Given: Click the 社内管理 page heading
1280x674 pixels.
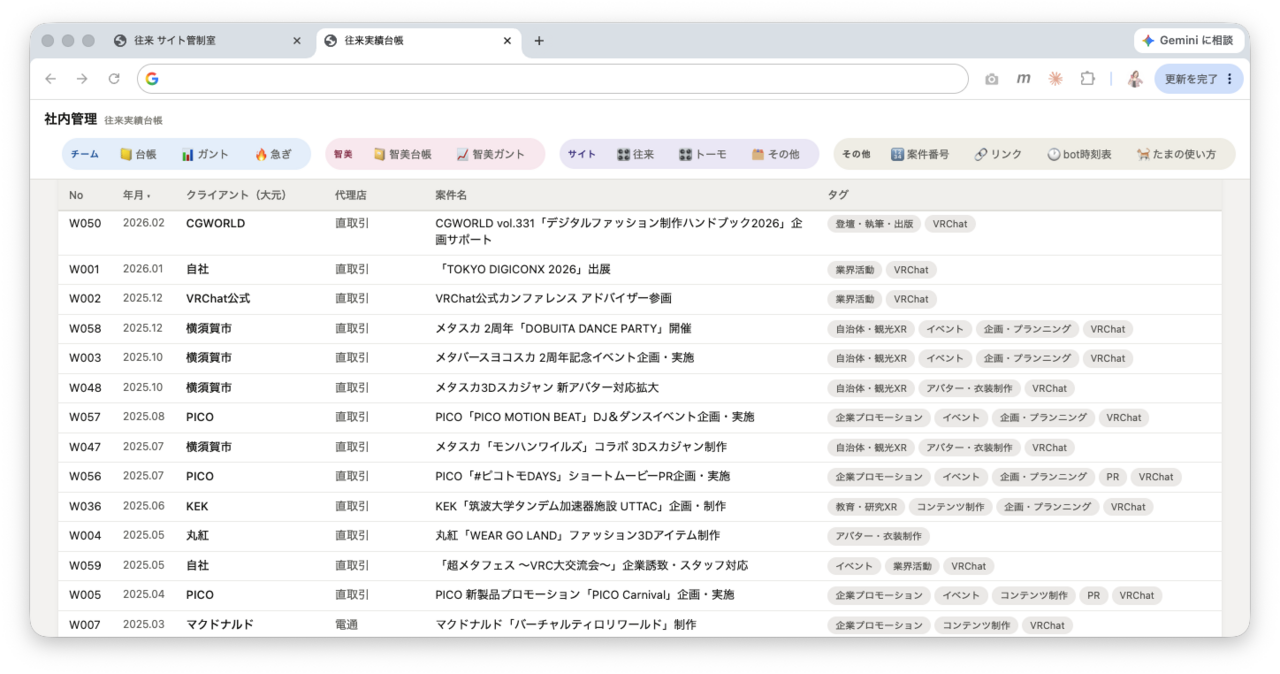Looking at the screenshot, I should pyautogui.click(x=71, y=119).
